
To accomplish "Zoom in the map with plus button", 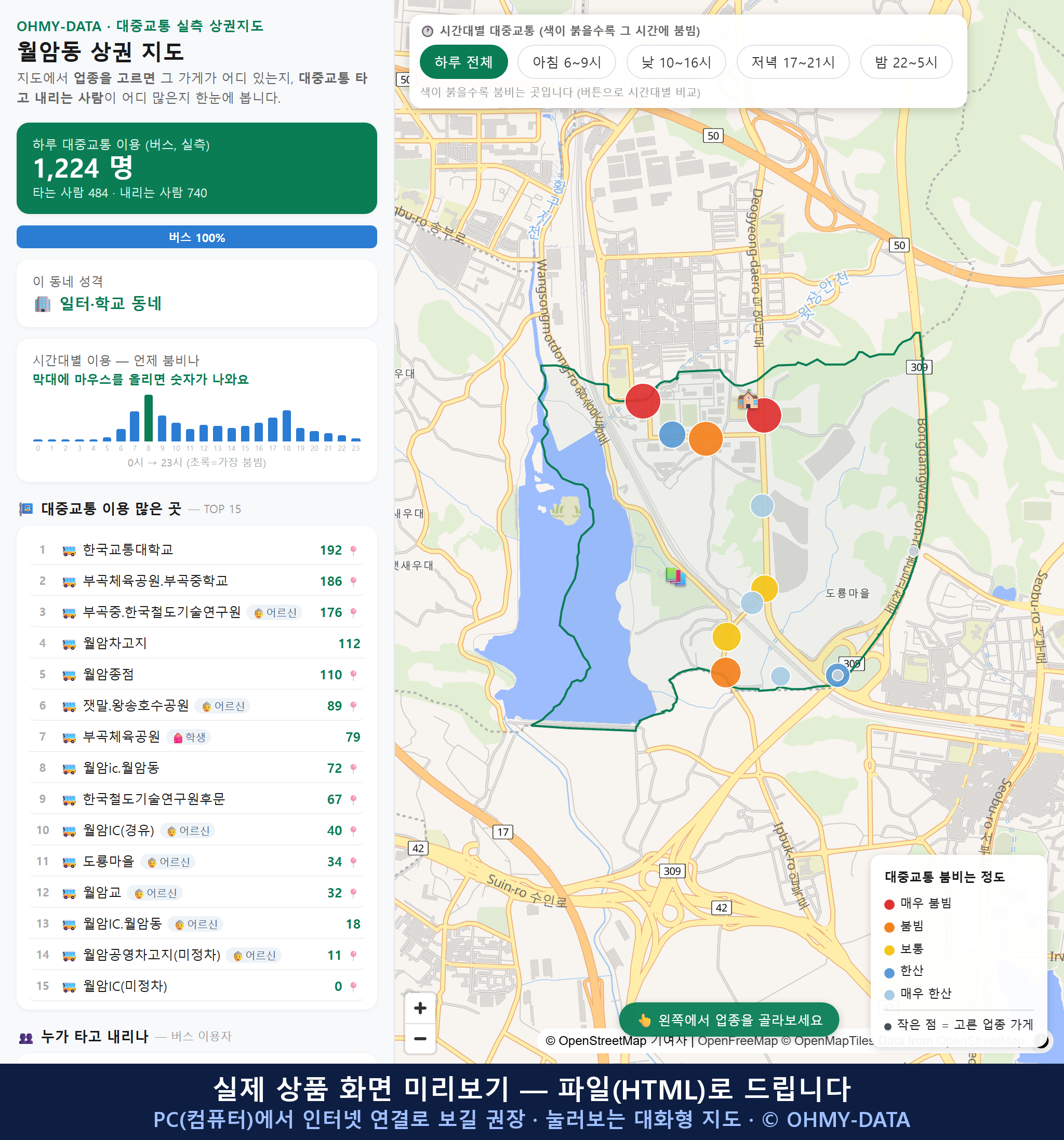I will point(420,1008).
